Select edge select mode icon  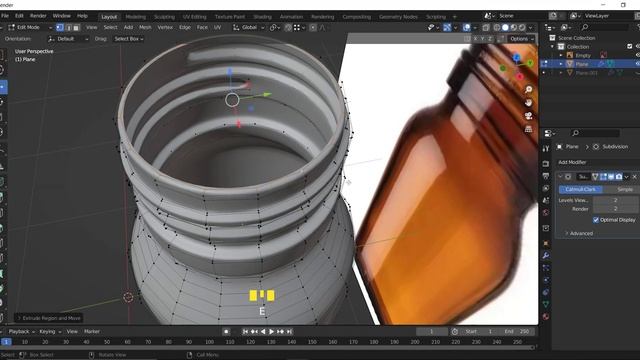click(x=68, y=27)
